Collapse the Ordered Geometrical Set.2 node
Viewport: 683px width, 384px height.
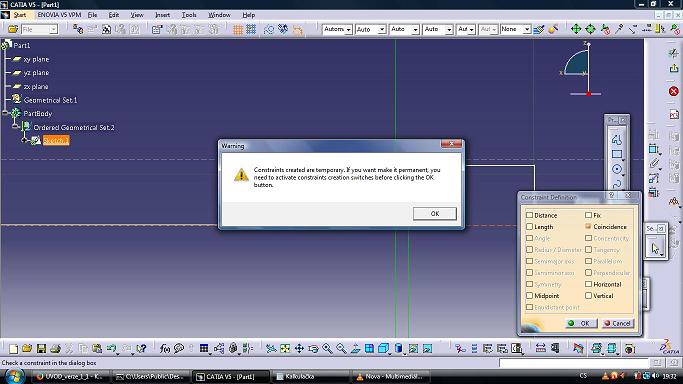click(15, 127)
